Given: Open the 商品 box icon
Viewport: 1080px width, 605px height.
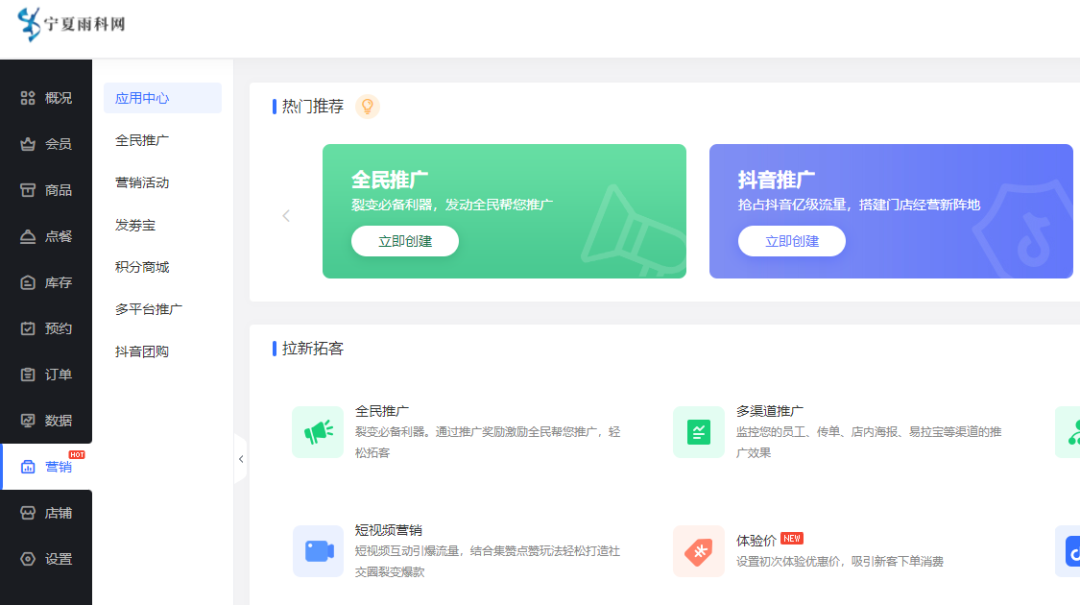Looking at the screenshot, I should tap(28, 190).
